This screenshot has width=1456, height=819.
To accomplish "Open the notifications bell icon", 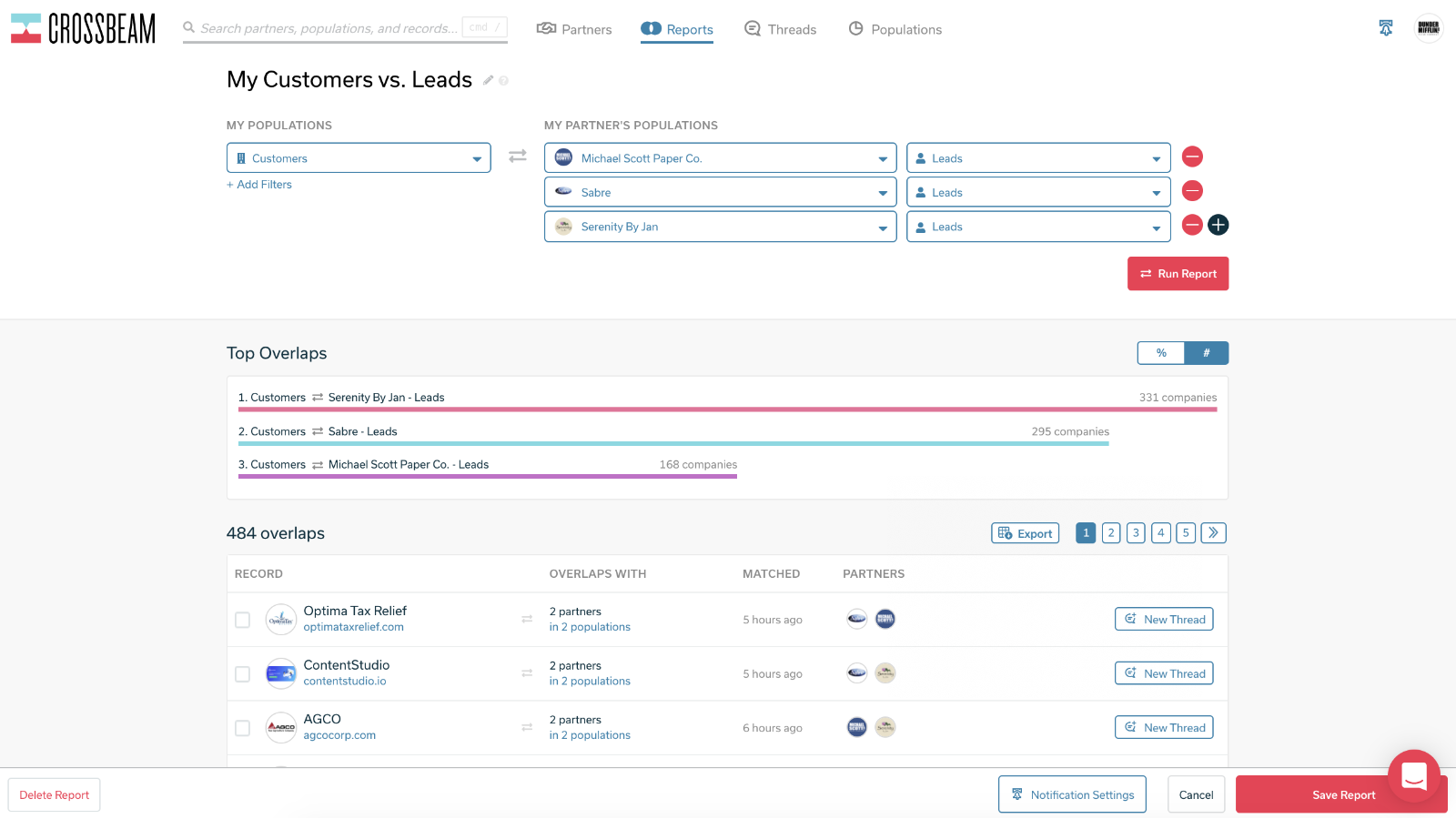I will click(1386, 28).
